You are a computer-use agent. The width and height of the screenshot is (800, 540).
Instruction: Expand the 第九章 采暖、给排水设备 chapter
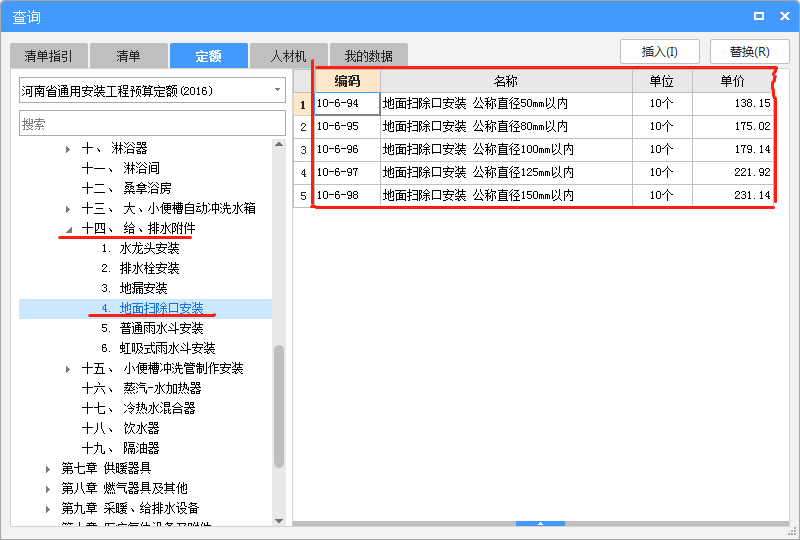(47, 509)
